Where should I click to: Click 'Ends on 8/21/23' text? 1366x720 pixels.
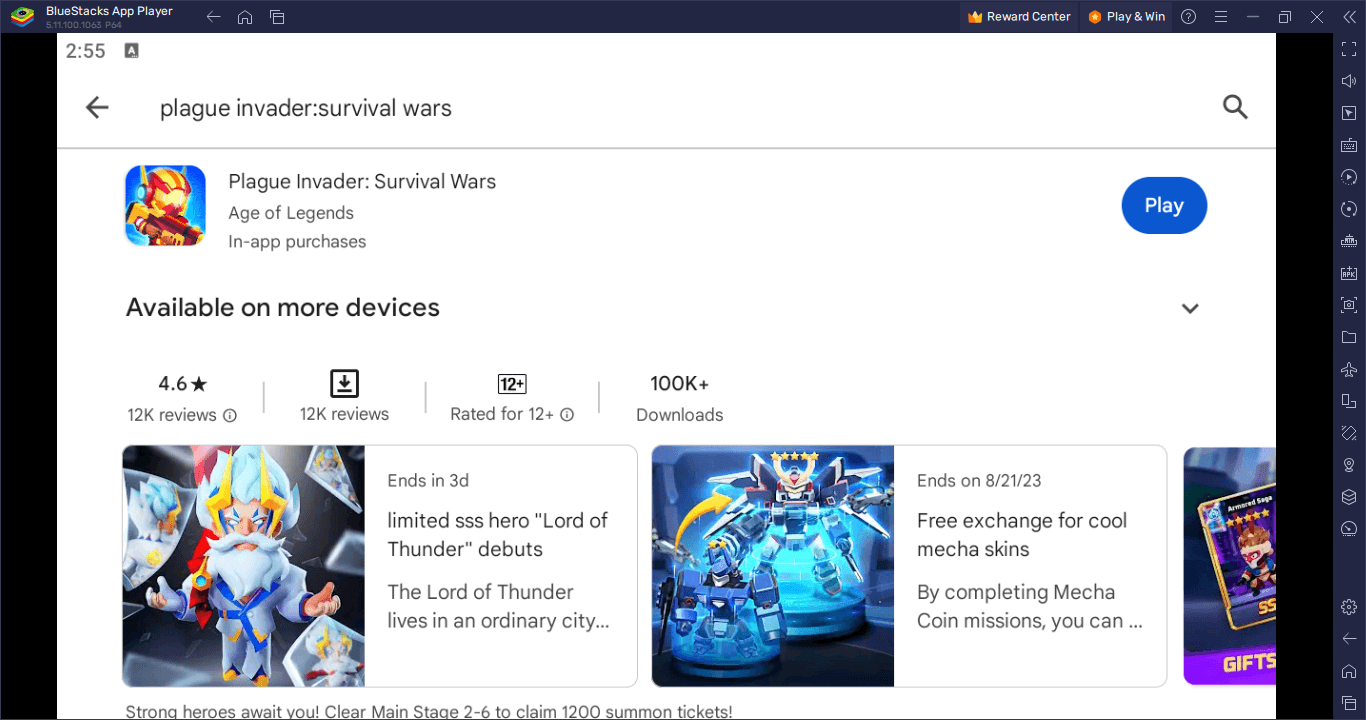point(979,481)
